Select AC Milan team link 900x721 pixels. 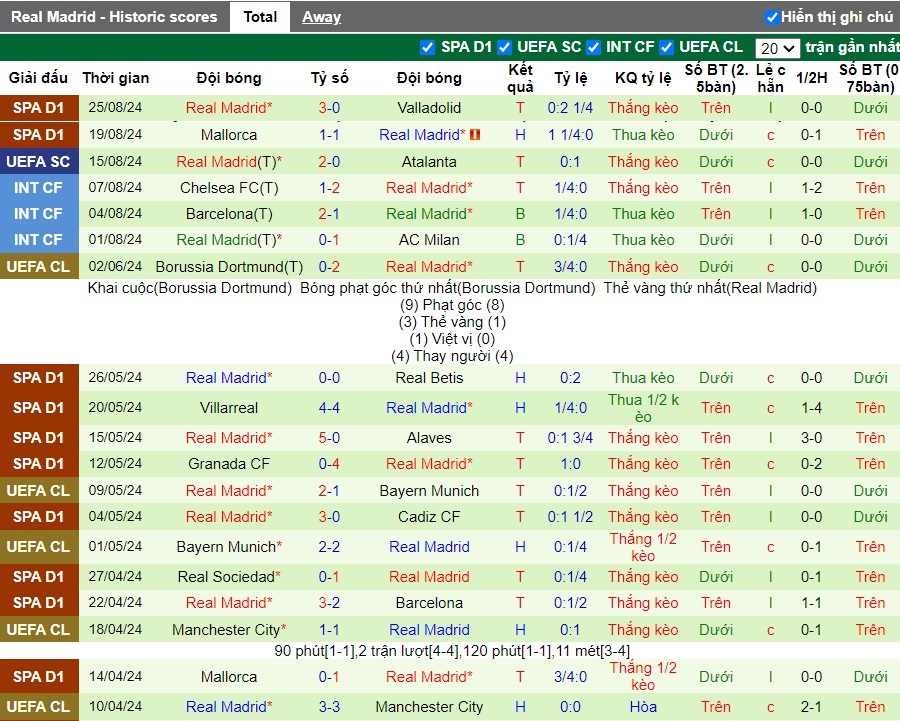coord(429,240)
